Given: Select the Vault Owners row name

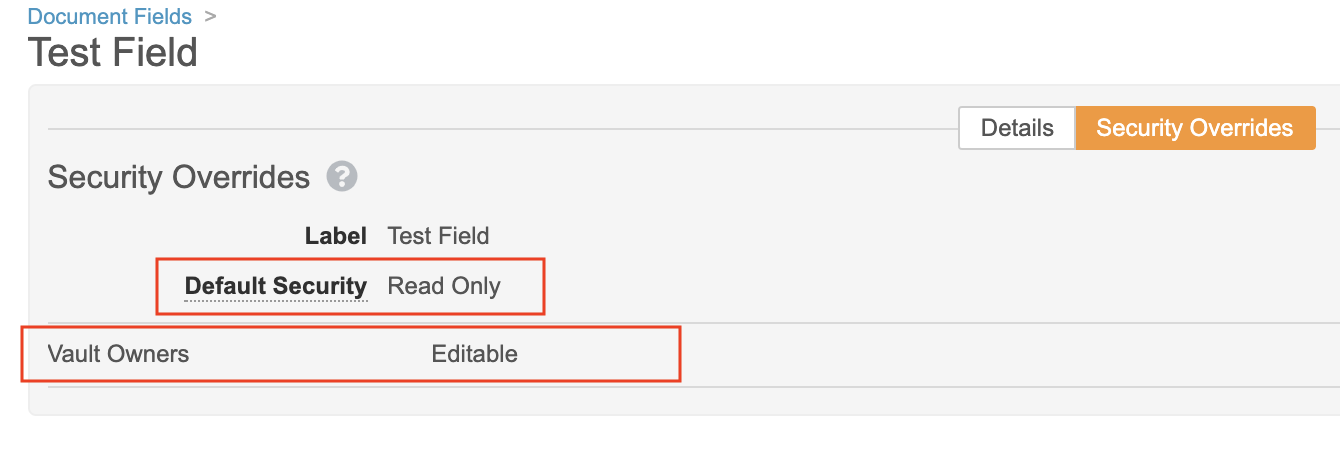Looking at the screenshot, I should click(118, 353).
